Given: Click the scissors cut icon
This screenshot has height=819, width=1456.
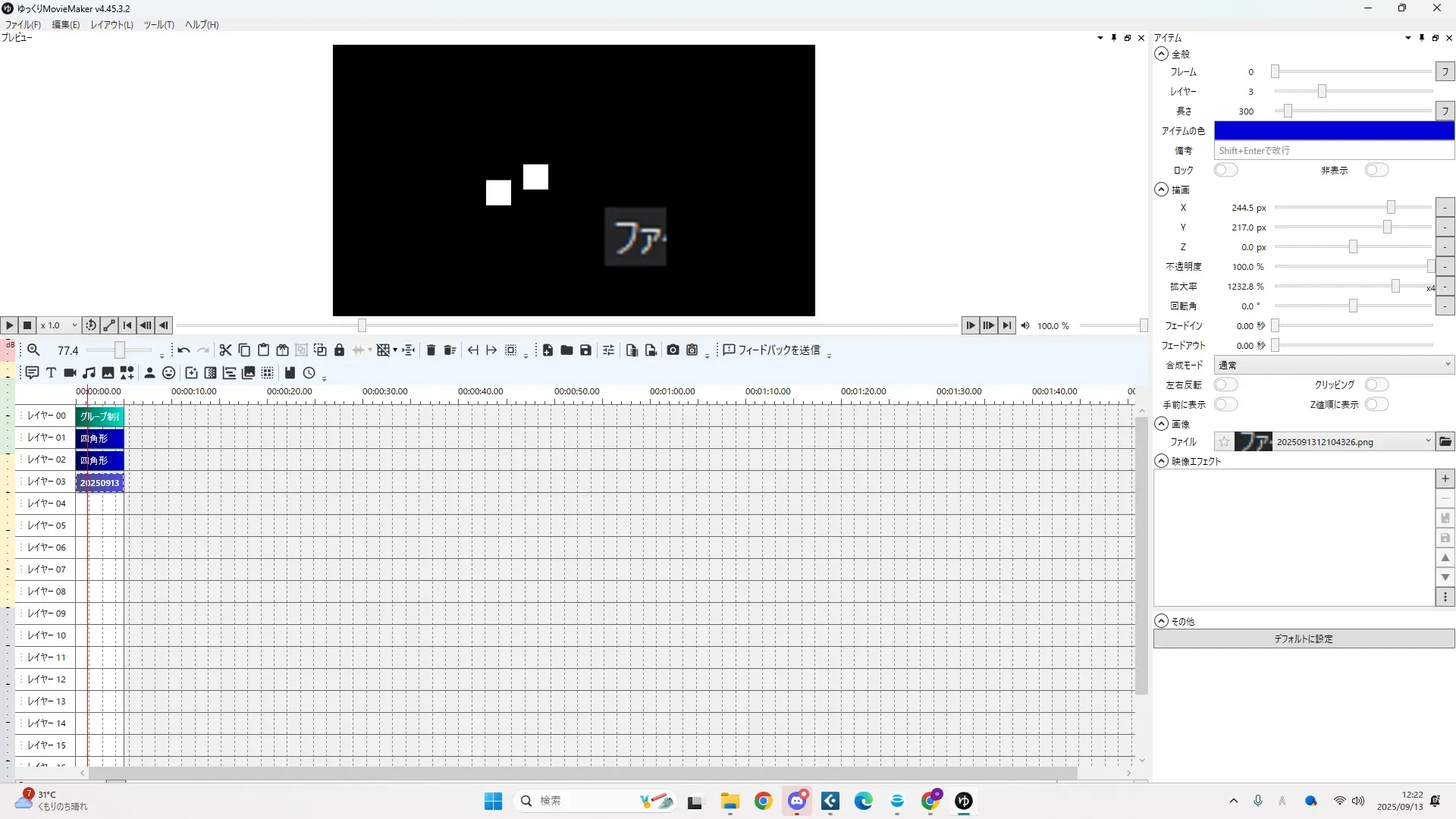Looking at the screenshot, I should pos(225,350).
